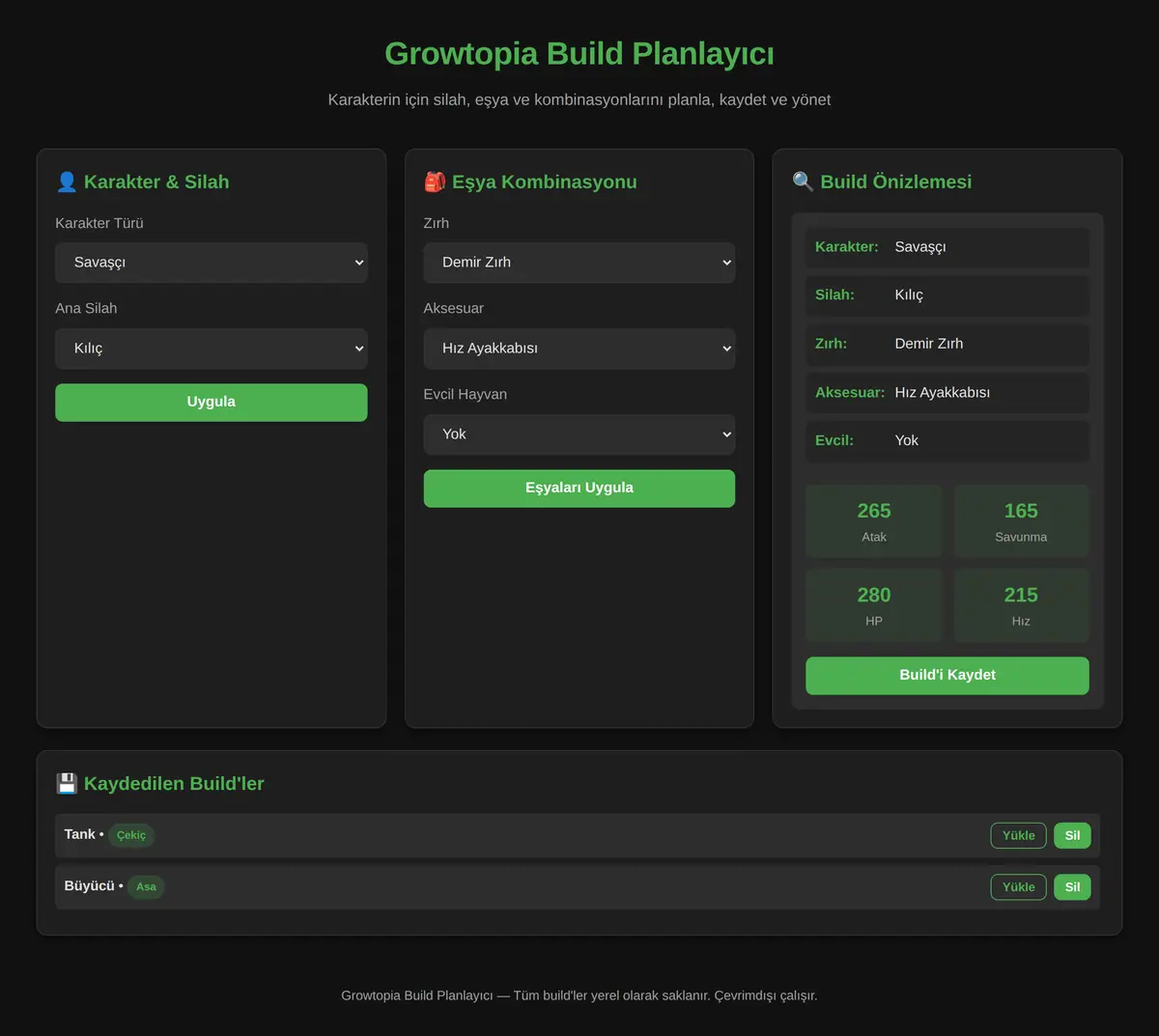Click the Çekiç tag on Tank build

[x=131, y=835]
